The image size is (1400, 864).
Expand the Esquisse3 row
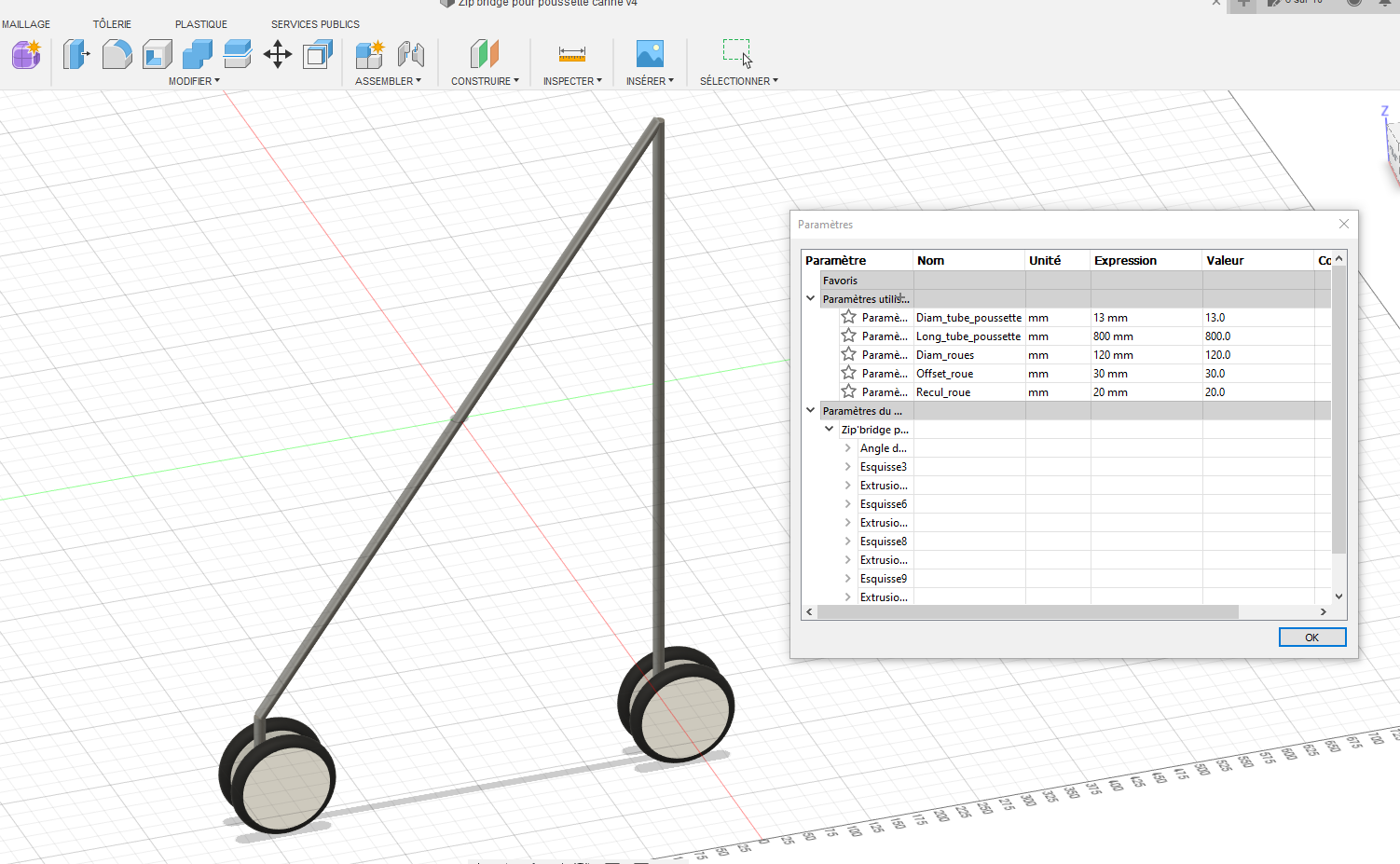pos(847,467)
